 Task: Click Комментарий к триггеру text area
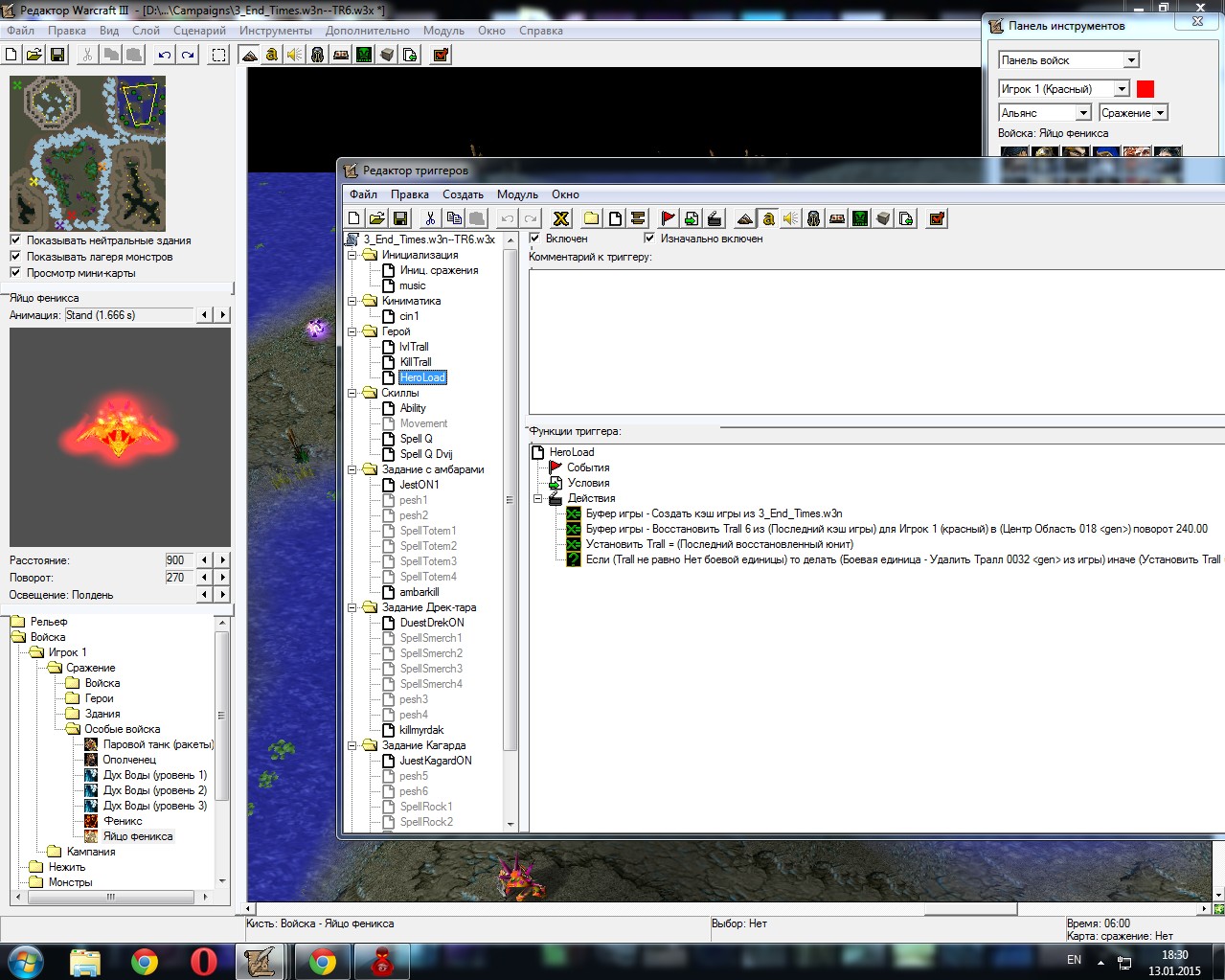point(876,340)
